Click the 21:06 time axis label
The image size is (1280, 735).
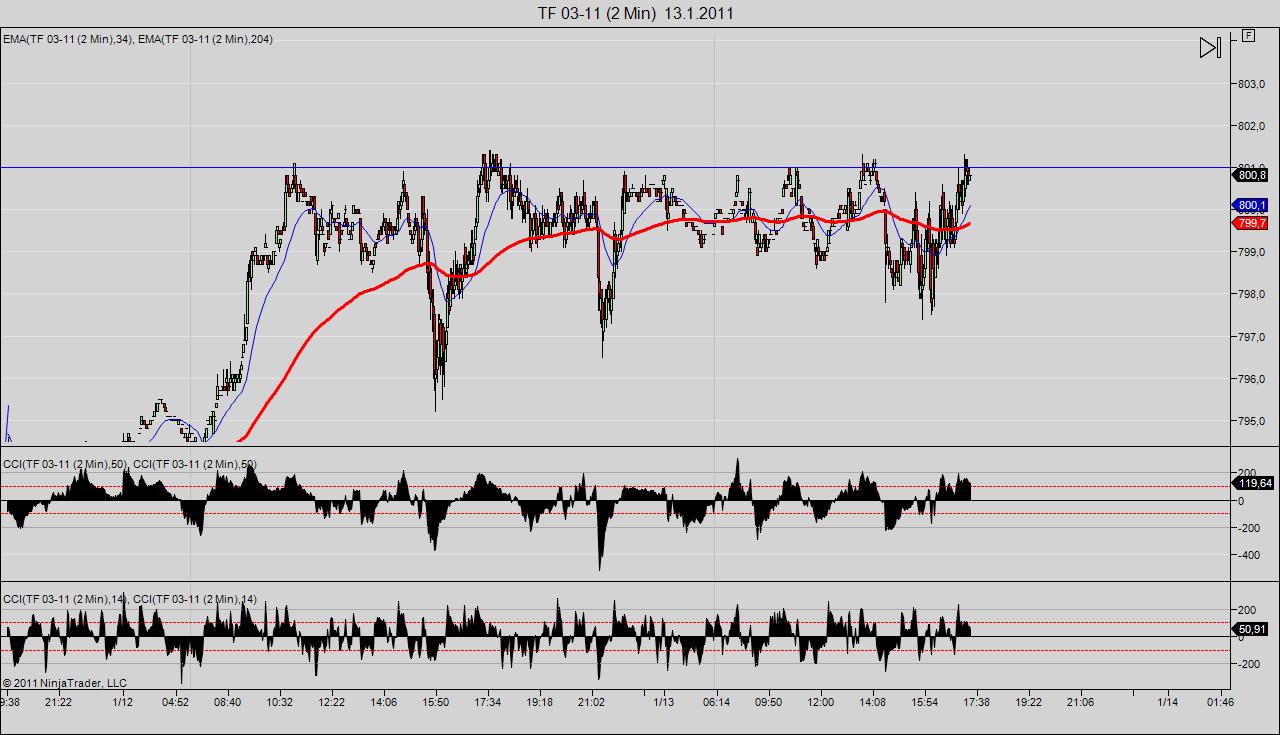(1080, 702)
